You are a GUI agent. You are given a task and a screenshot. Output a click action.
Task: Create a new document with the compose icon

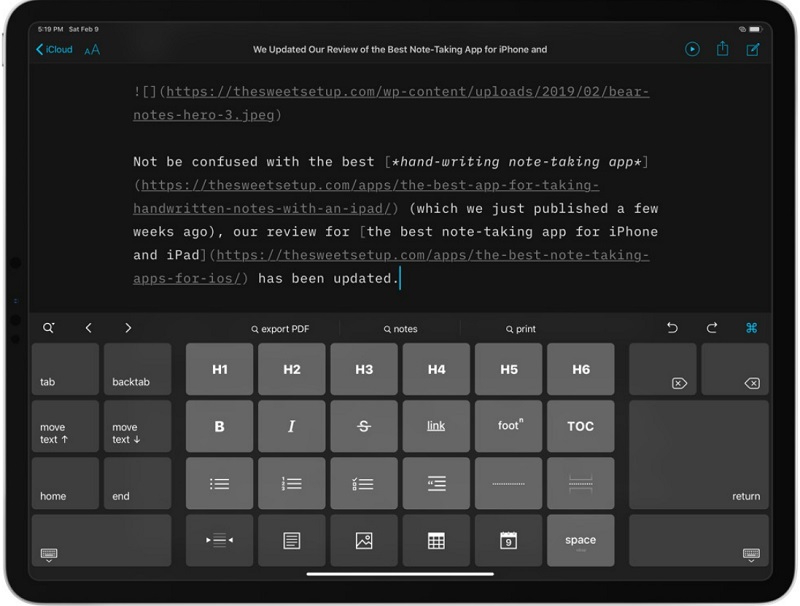[x=753, y=49]
